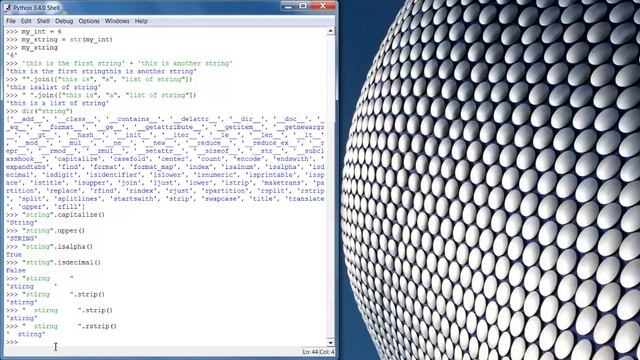This screenshot has width=640, height=360.
Task: Open the Options menu
Action: pyautogui.click(x=89, y=21)
